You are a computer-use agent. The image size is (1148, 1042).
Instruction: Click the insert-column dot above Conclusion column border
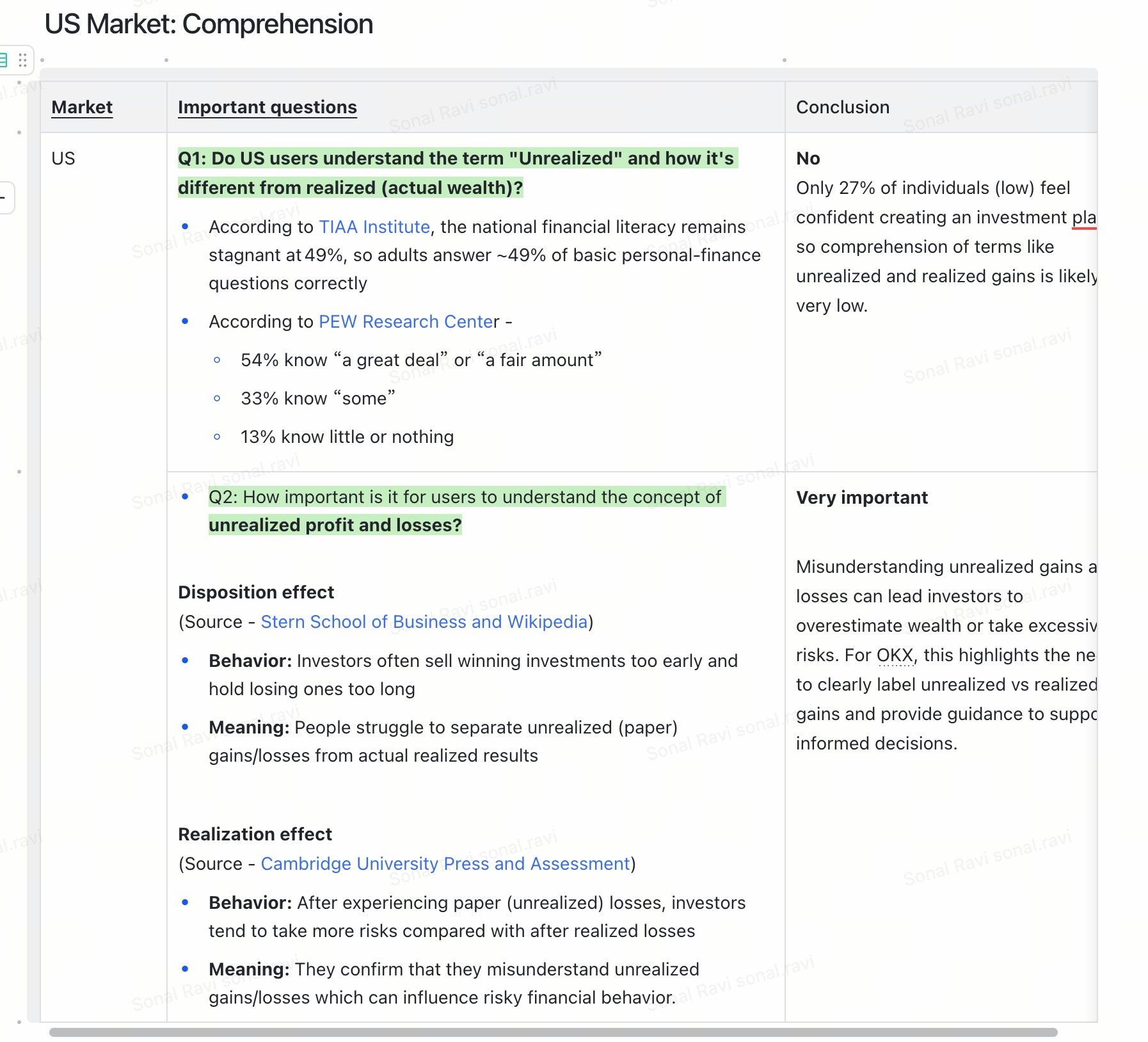tap(785, 60)
